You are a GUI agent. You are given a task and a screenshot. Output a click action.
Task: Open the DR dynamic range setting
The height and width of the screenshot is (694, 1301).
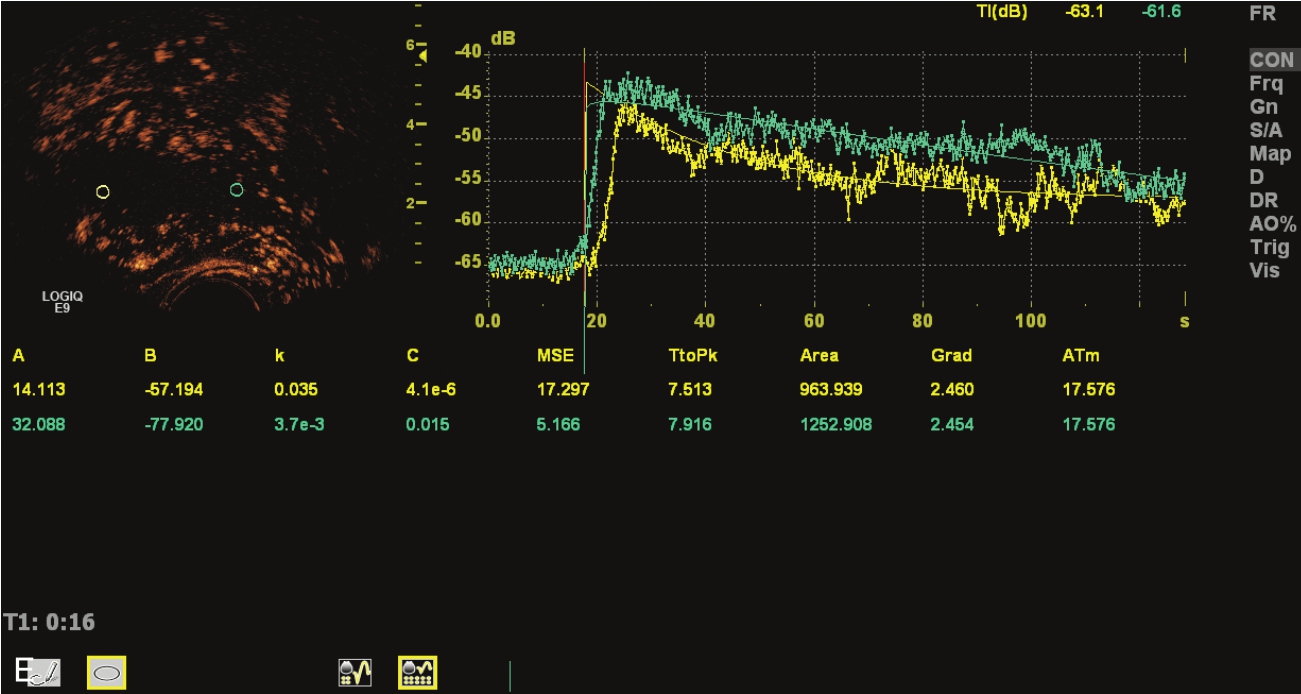1263,201
